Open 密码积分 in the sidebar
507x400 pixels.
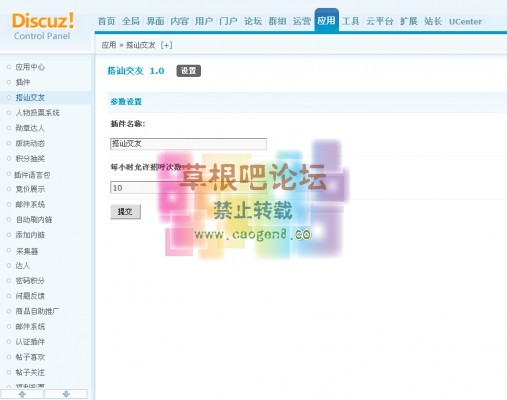[30, 281]
